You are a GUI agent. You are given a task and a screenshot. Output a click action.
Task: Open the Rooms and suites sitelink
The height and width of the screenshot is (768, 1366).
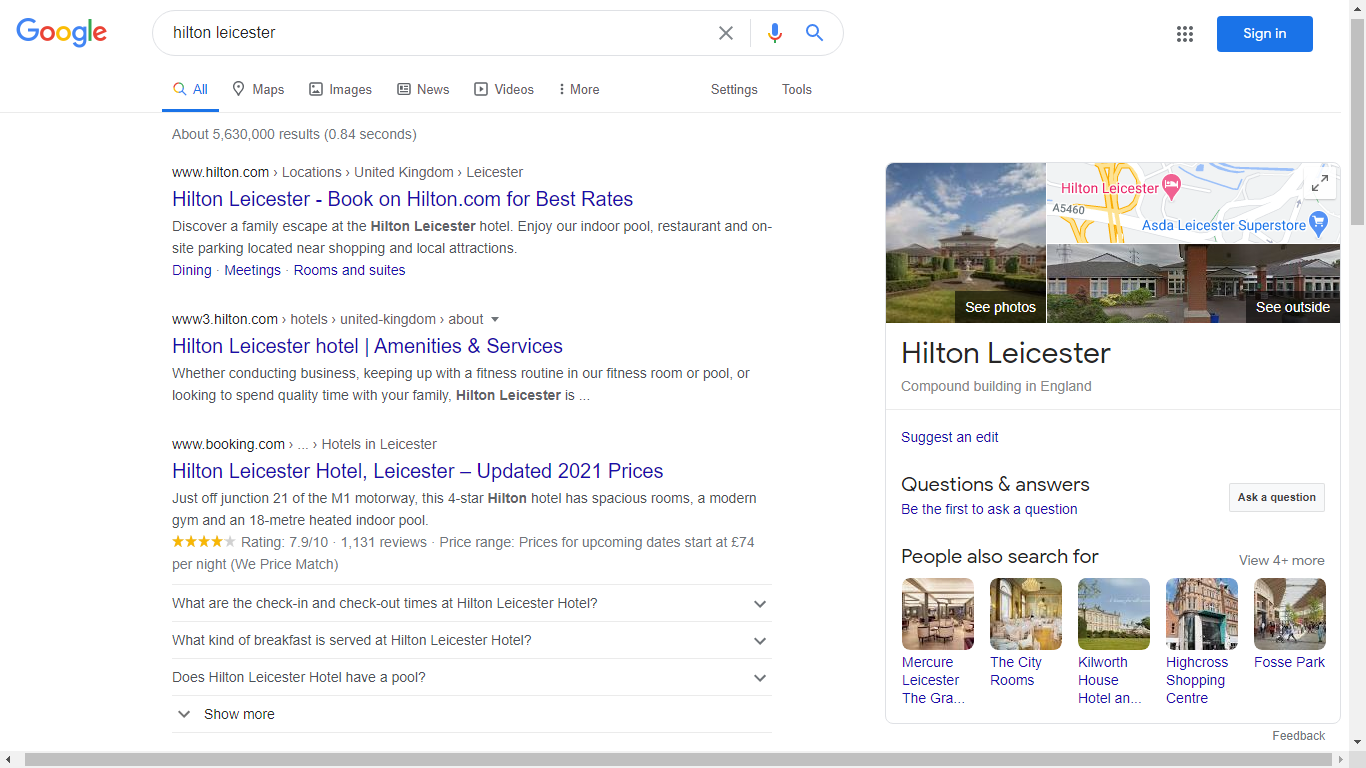point(349,270)
